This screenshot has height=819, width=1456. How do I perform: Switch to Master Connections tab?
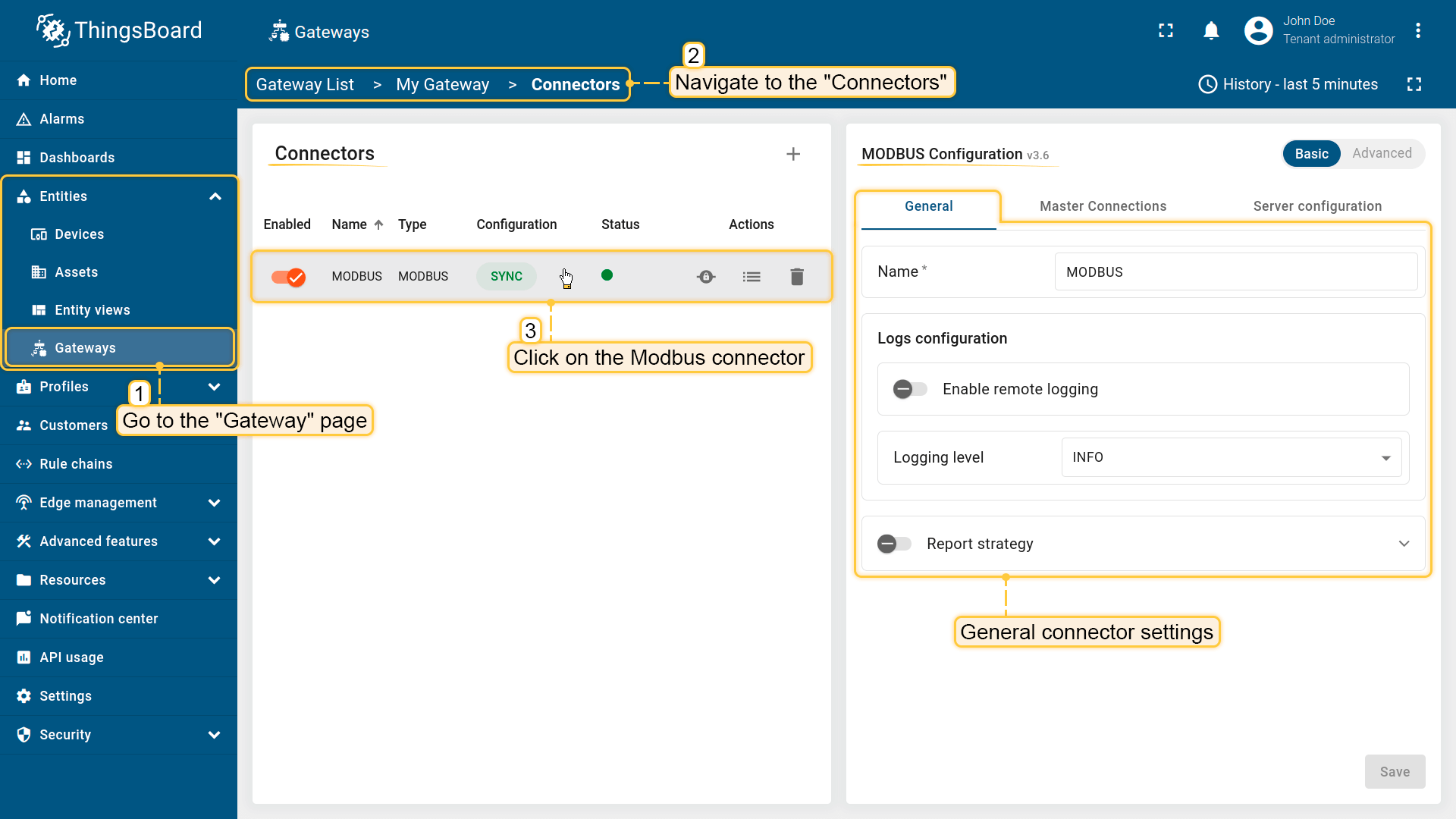coord(1103,206)
